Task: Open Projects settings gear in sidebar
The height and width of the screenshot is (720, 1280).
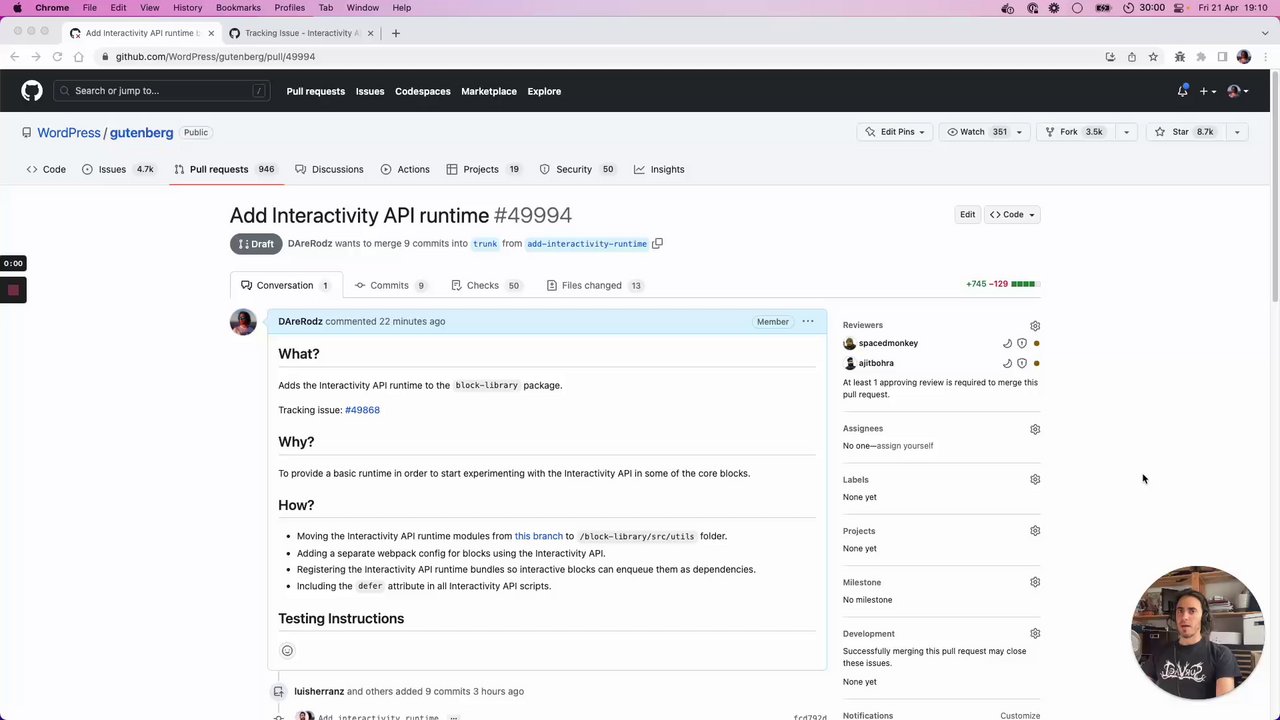Action: pos(1035,531)
